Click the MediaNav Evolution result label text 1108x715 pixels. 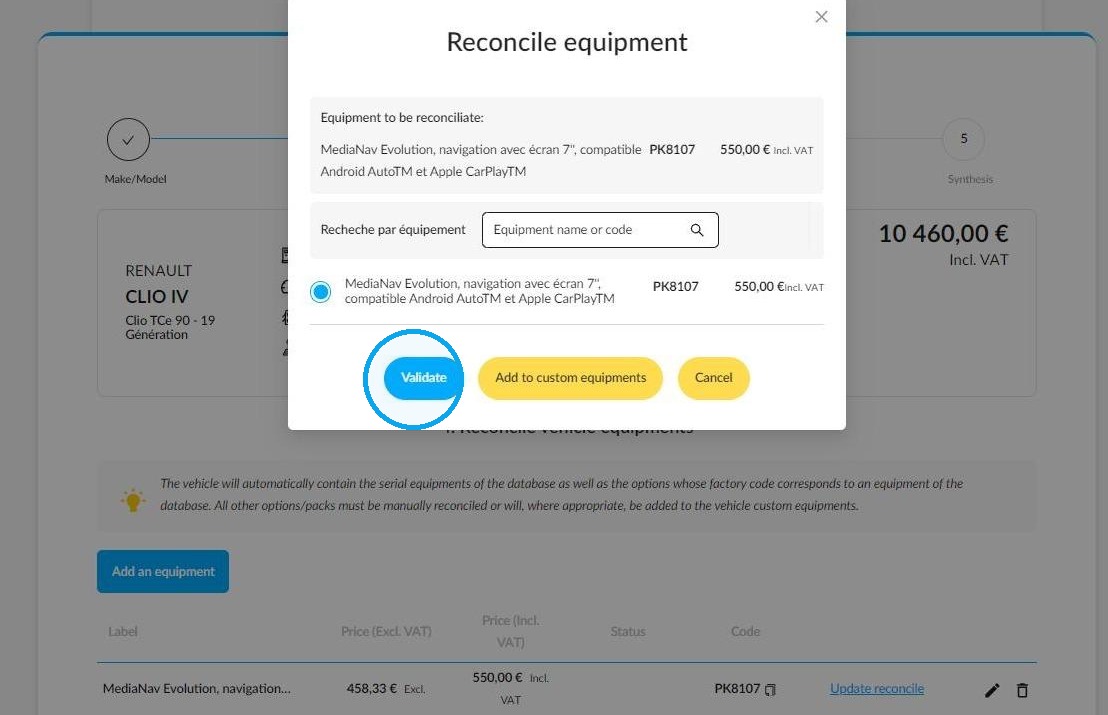coord(479,291)
